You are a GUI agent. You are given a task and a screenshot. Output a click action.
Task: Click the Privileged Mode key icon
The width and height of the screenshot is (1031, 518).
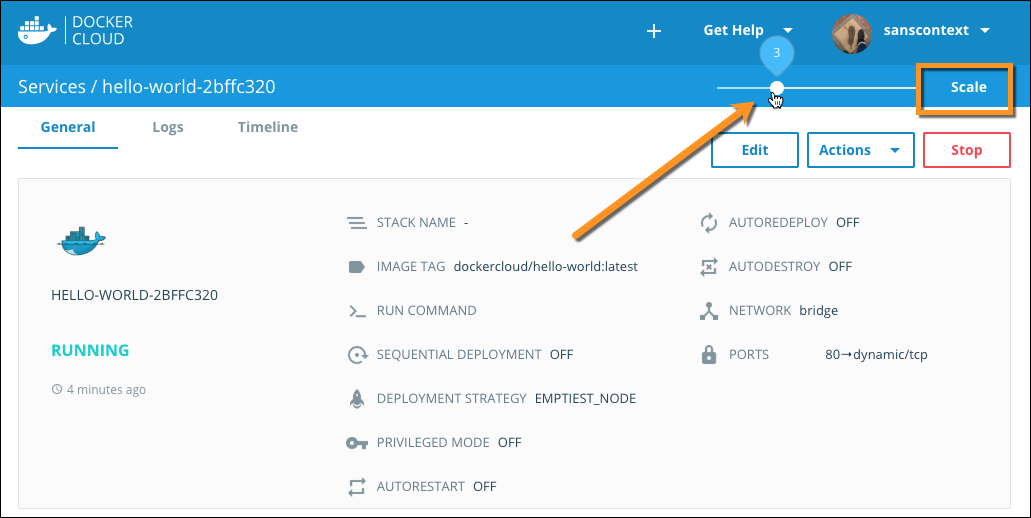click(356, 443)
